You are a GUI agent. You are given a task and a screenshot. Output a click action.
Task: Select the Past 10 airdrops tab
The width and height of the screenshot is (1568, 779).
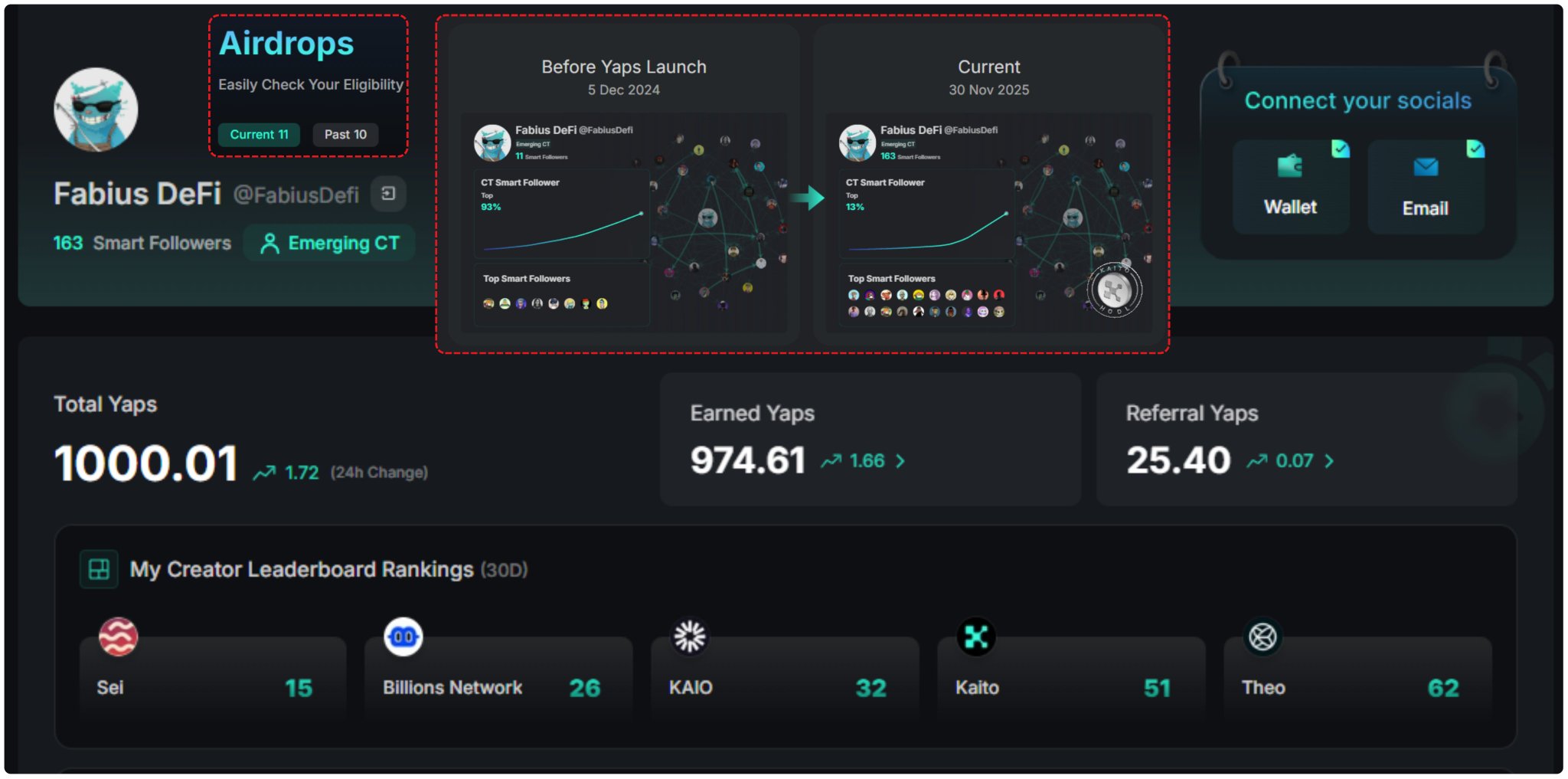(345, 134)
